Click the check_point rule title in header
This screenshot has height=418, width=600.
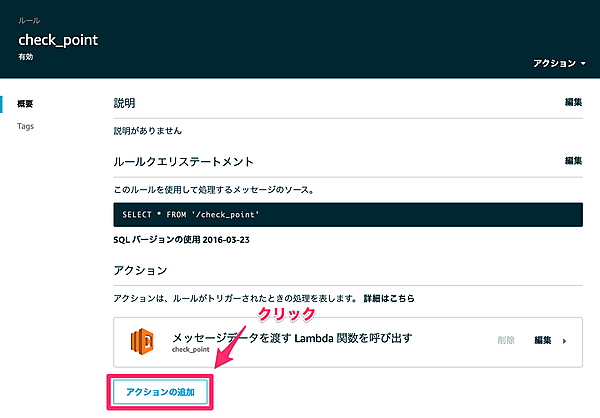click(58, 39)
